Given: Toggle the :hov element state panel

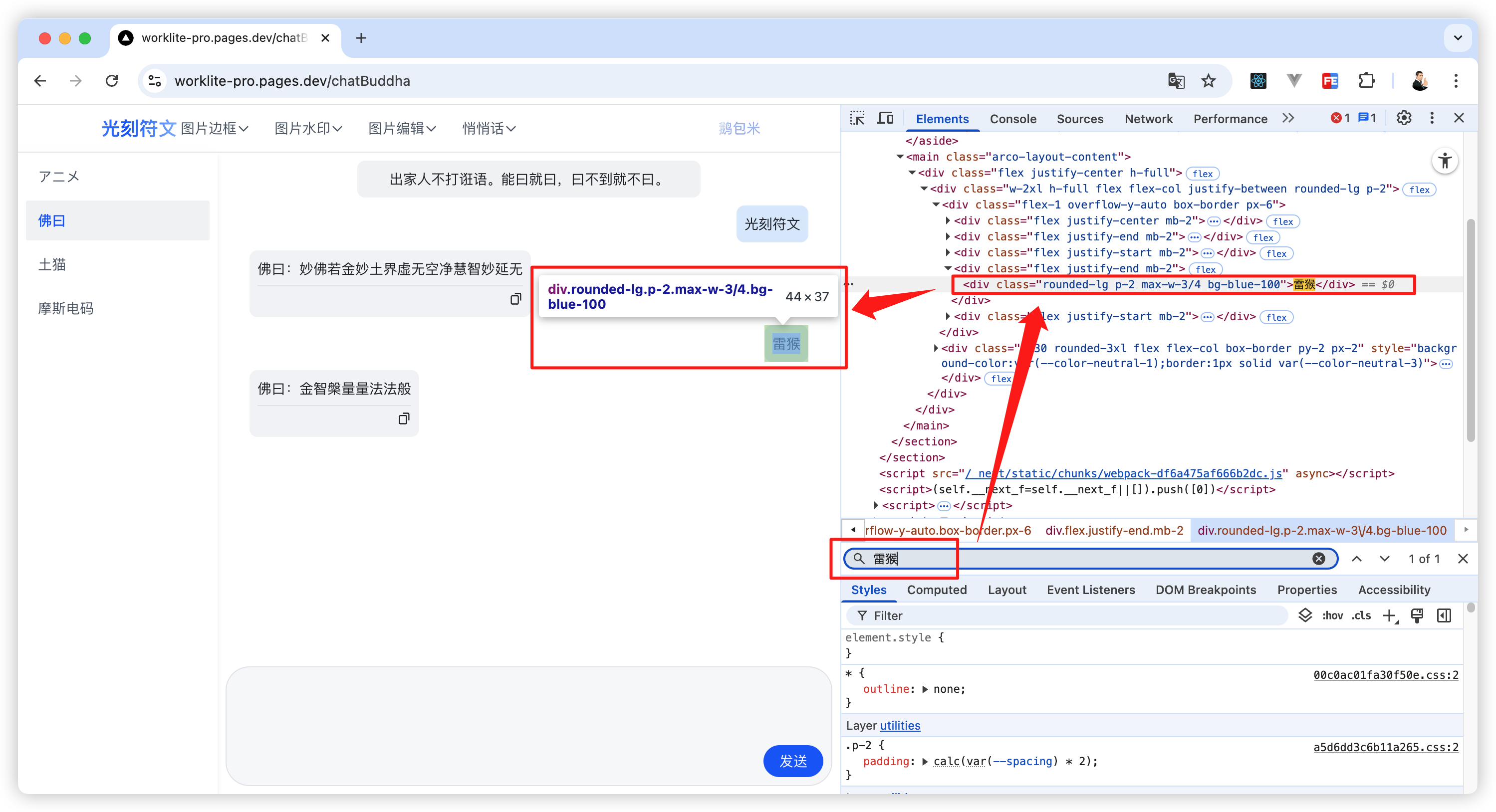Looking at the screenshot, I should click(1332, 615).
